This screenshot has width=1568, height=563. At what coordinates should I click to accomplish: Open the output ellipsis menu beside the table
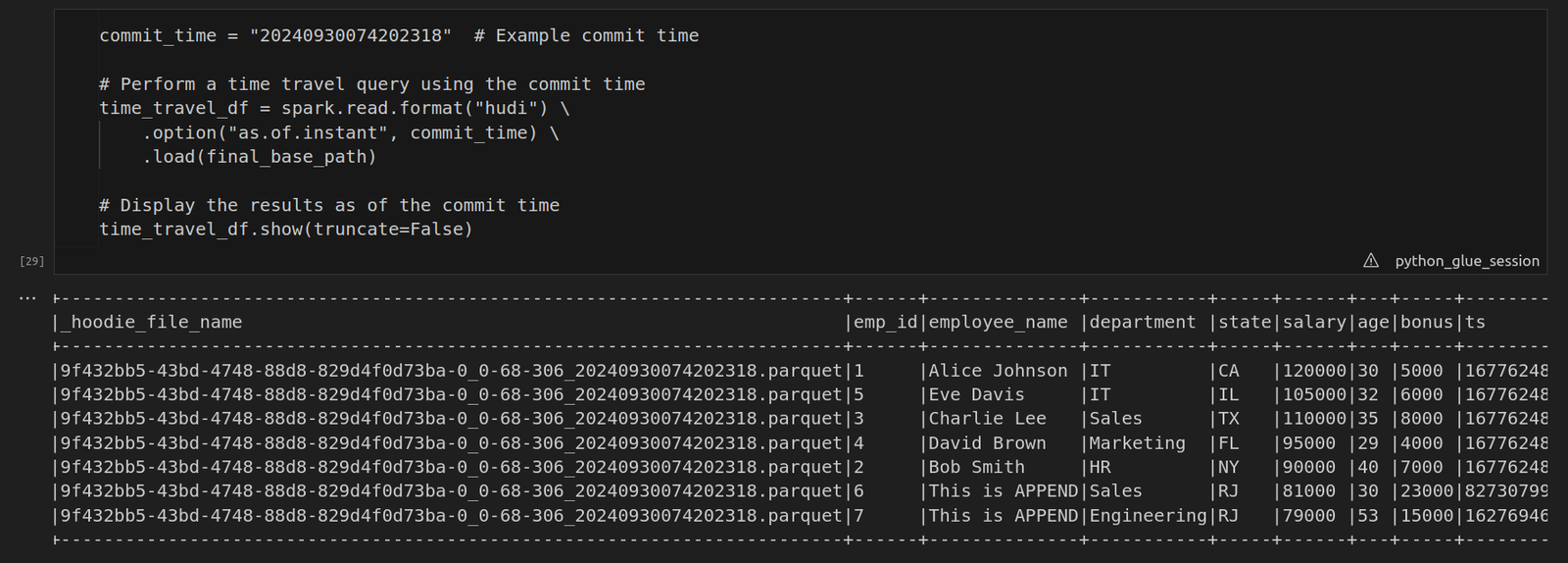tap(27, 298)
